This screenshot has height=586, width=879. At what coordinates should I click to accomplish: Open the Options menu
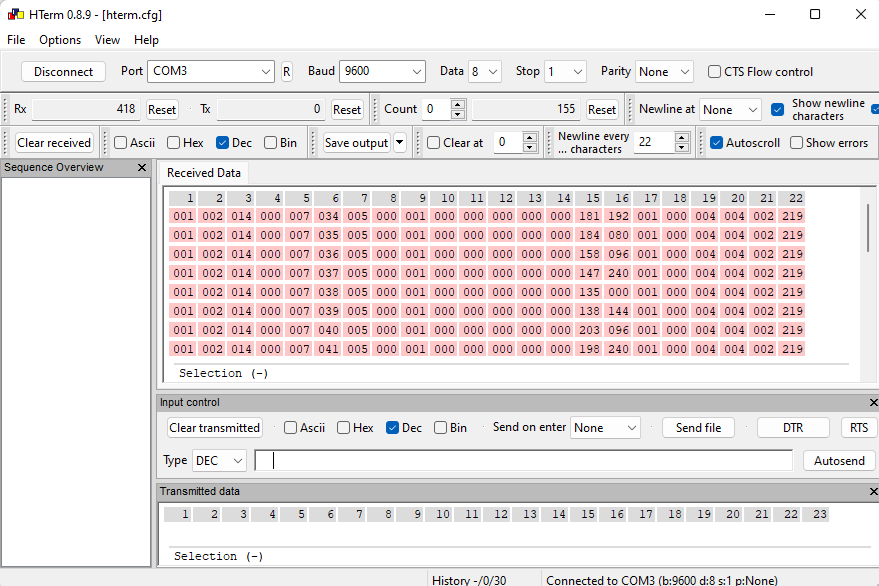click(x=60, y=40)
